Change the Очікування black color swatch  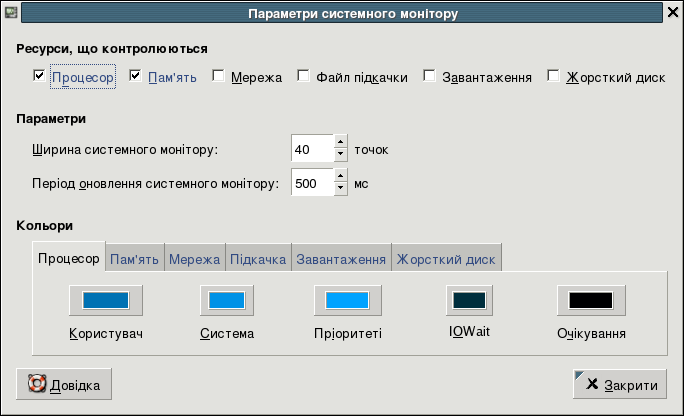pyautogui.click(x=590, y=300)
